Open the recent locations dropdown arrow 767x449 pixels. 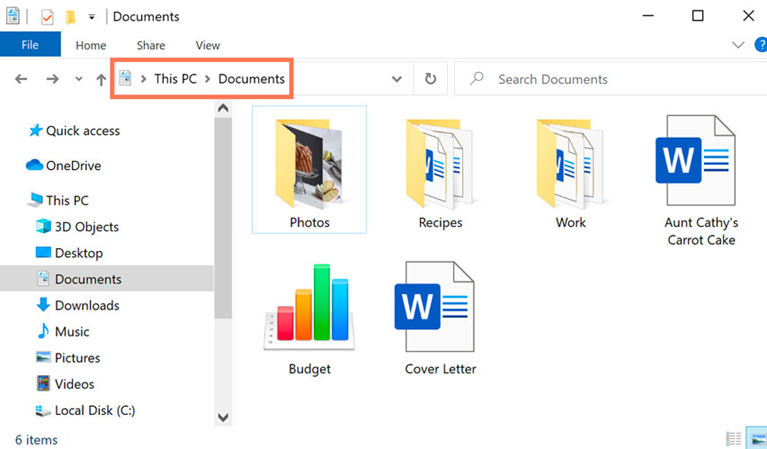(x=78, y=79)
